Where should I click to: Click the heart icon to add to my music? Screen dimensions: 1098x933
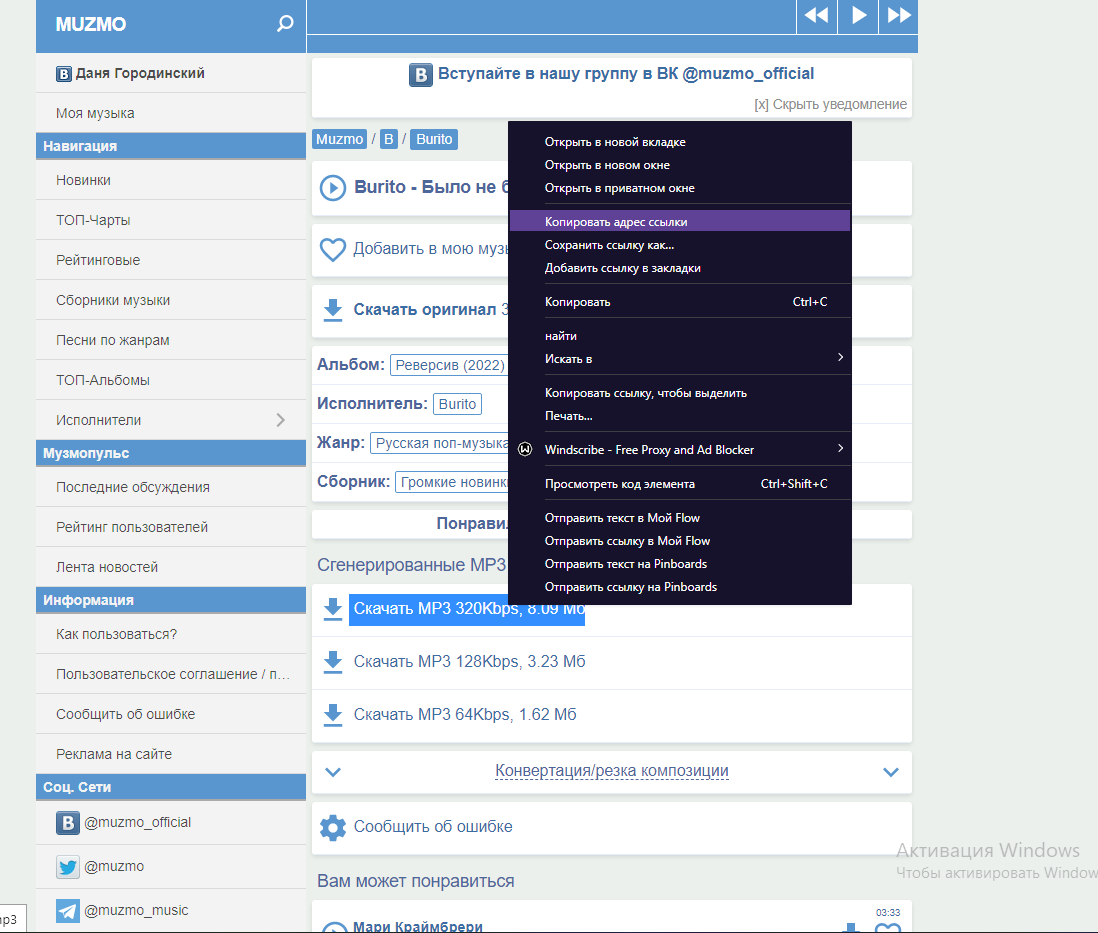pos(332,249)
